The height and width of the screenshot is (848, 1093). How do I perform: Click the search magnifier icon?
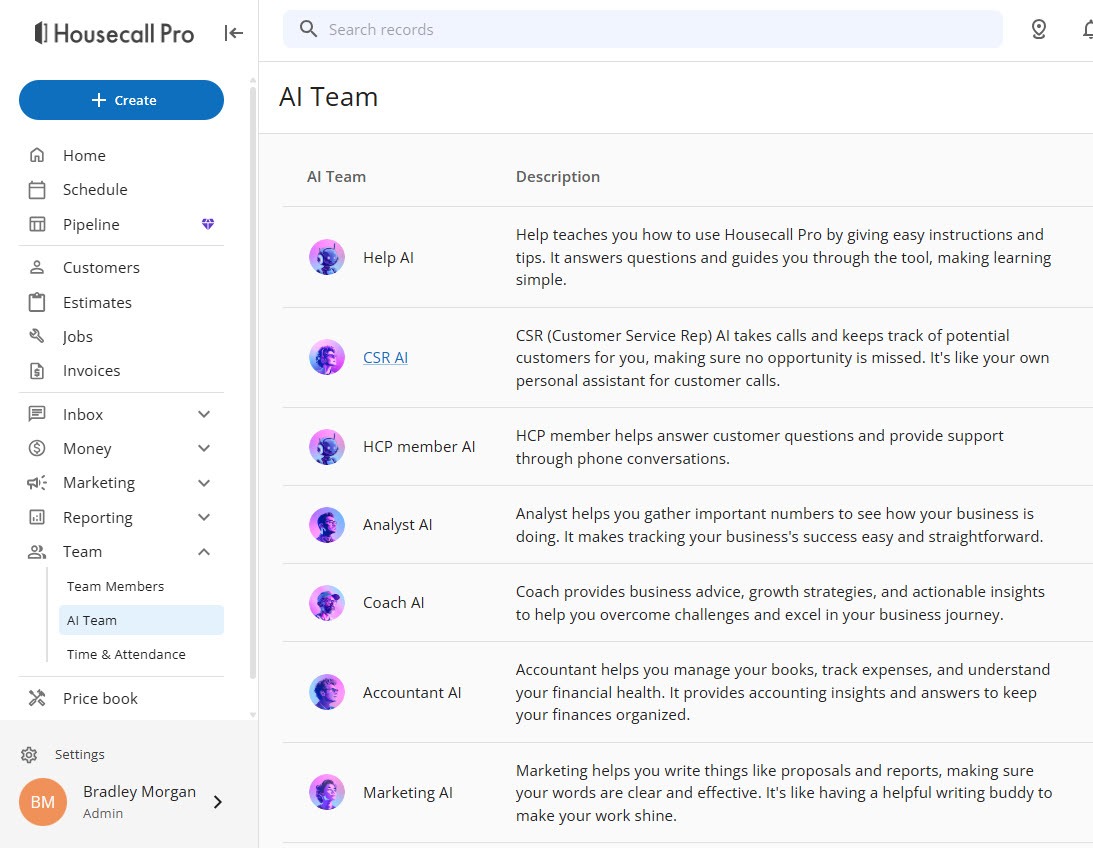(308, 29)
